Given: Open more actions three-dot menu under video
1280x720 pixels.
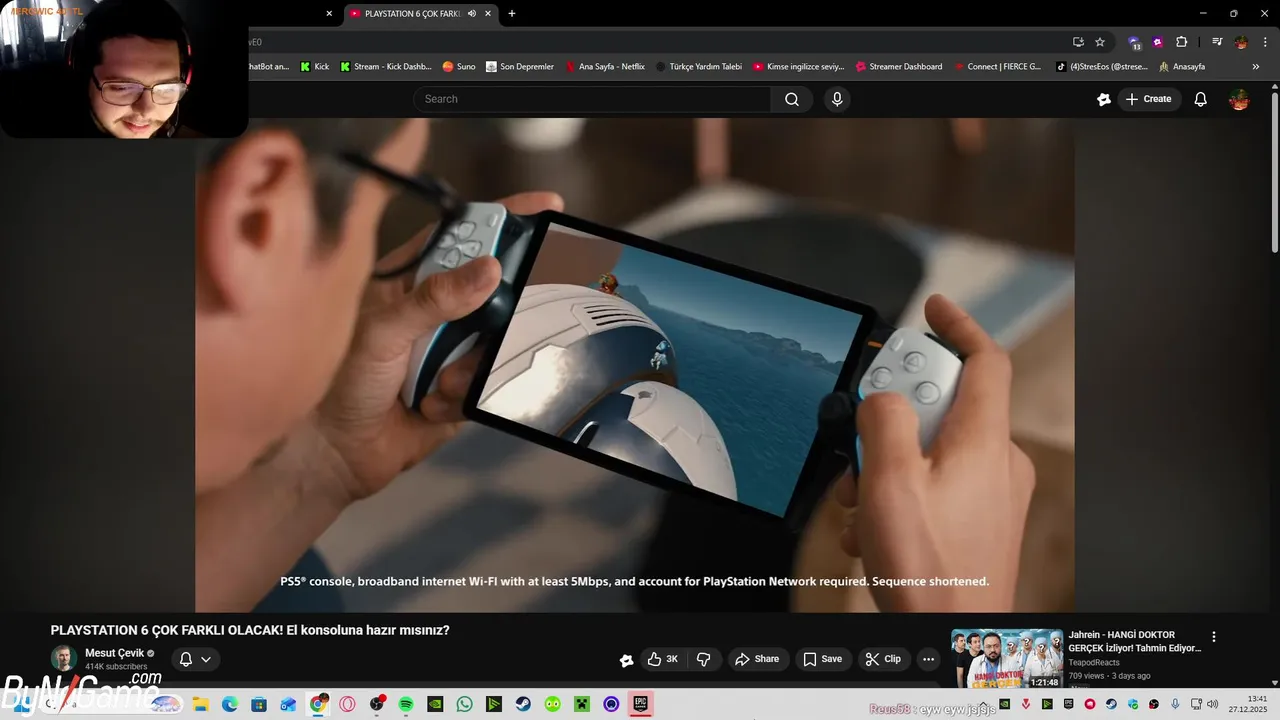Looking at the screenshot, I should click(x=929, y=659).
